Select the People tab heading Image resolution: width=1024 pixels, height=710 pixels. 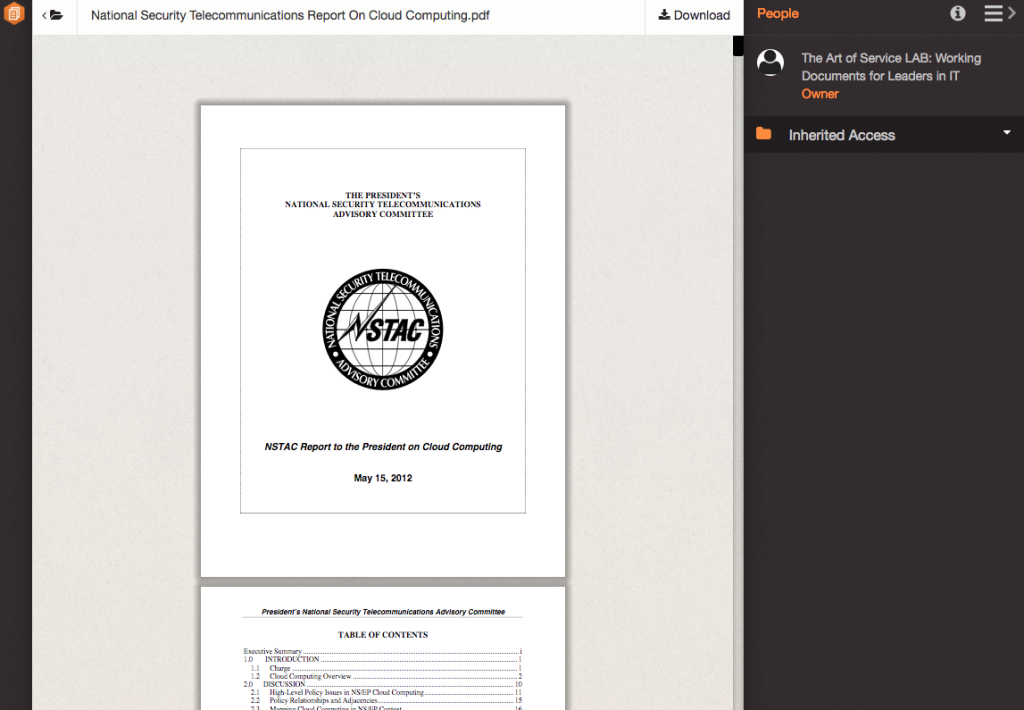(778, 13)
